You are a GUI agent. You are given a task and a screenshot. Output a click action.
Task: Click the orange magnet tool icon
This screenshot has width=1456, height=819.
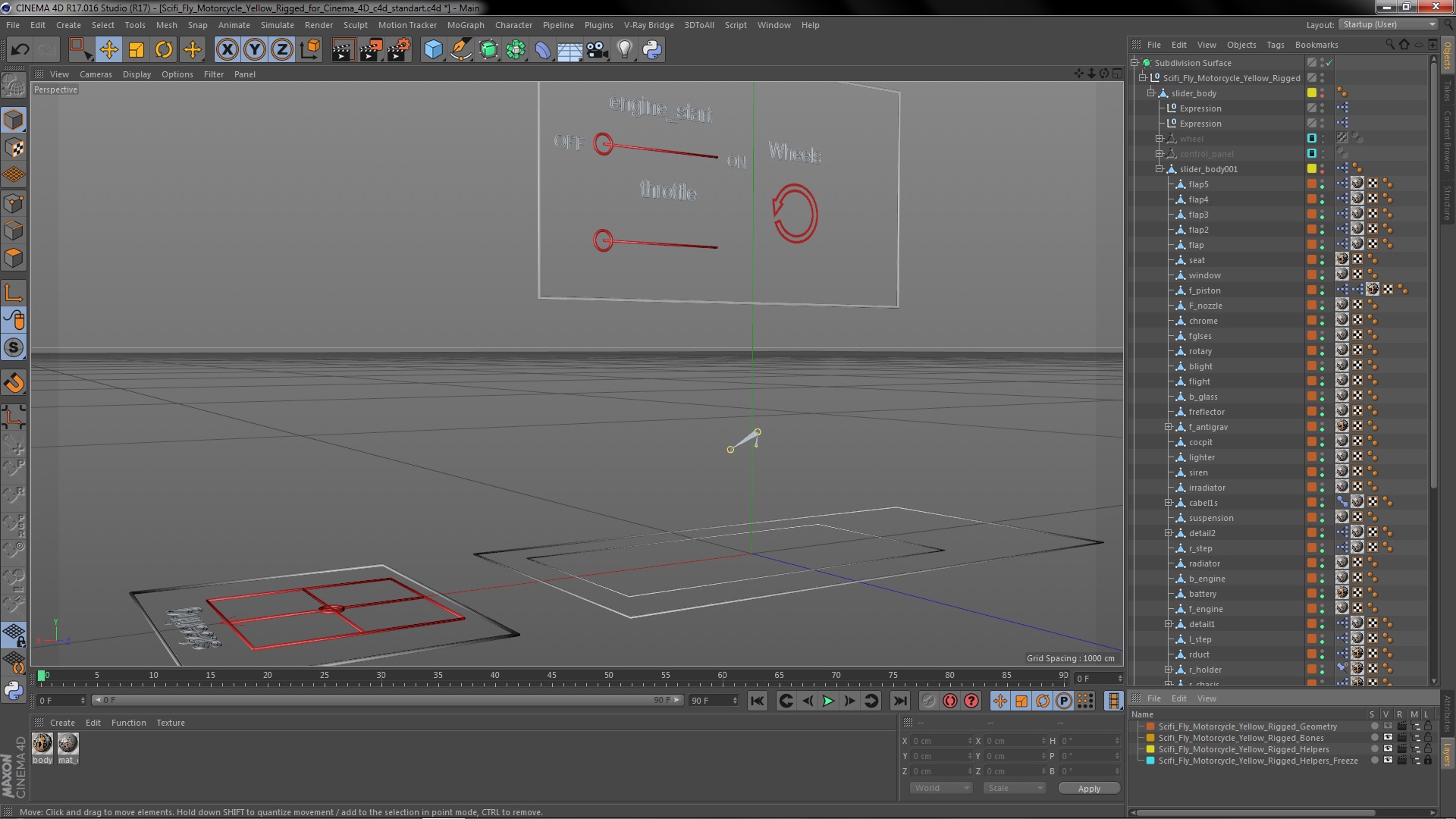pos(14,383)
